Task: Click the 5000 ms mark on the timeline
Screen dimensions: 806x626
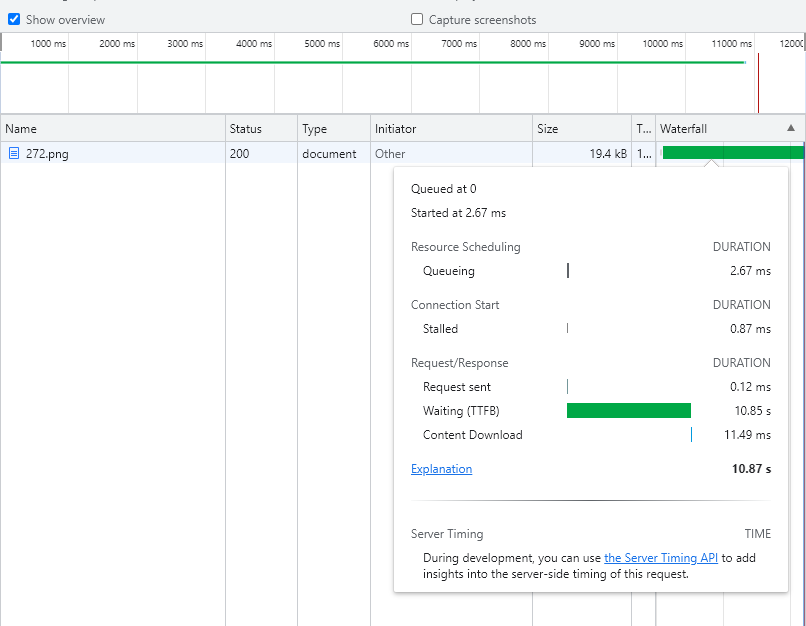Action: coord(322,44)
